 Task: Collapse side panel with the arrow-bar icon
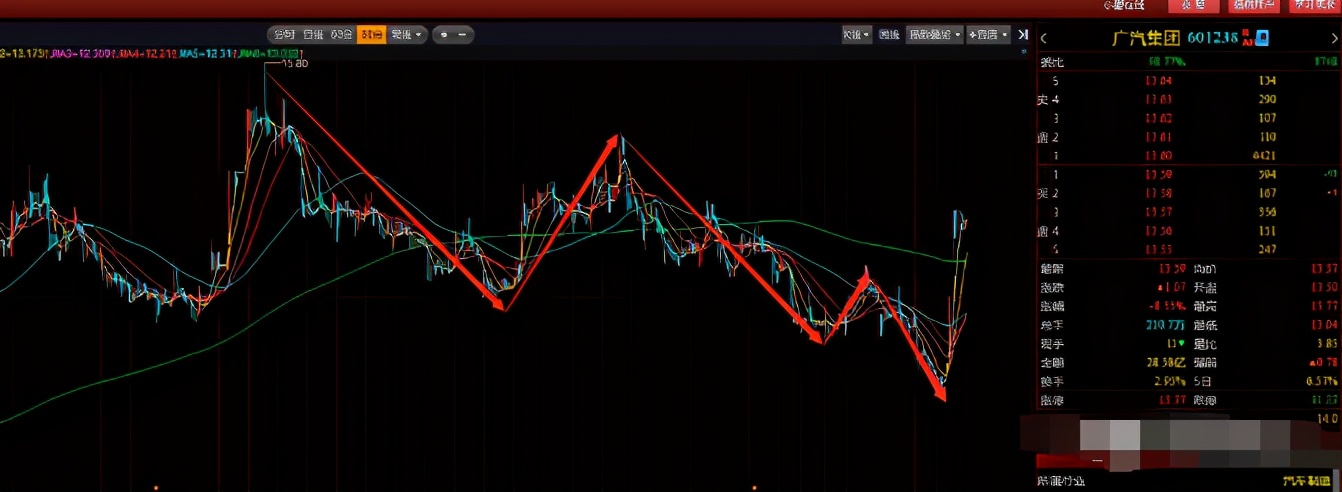[1023, 34]
